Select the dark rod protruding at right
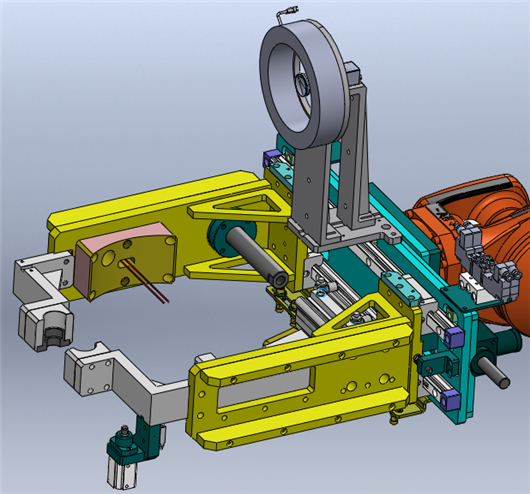The width and height of the screenshot is (530, 494). coord(494,373)
